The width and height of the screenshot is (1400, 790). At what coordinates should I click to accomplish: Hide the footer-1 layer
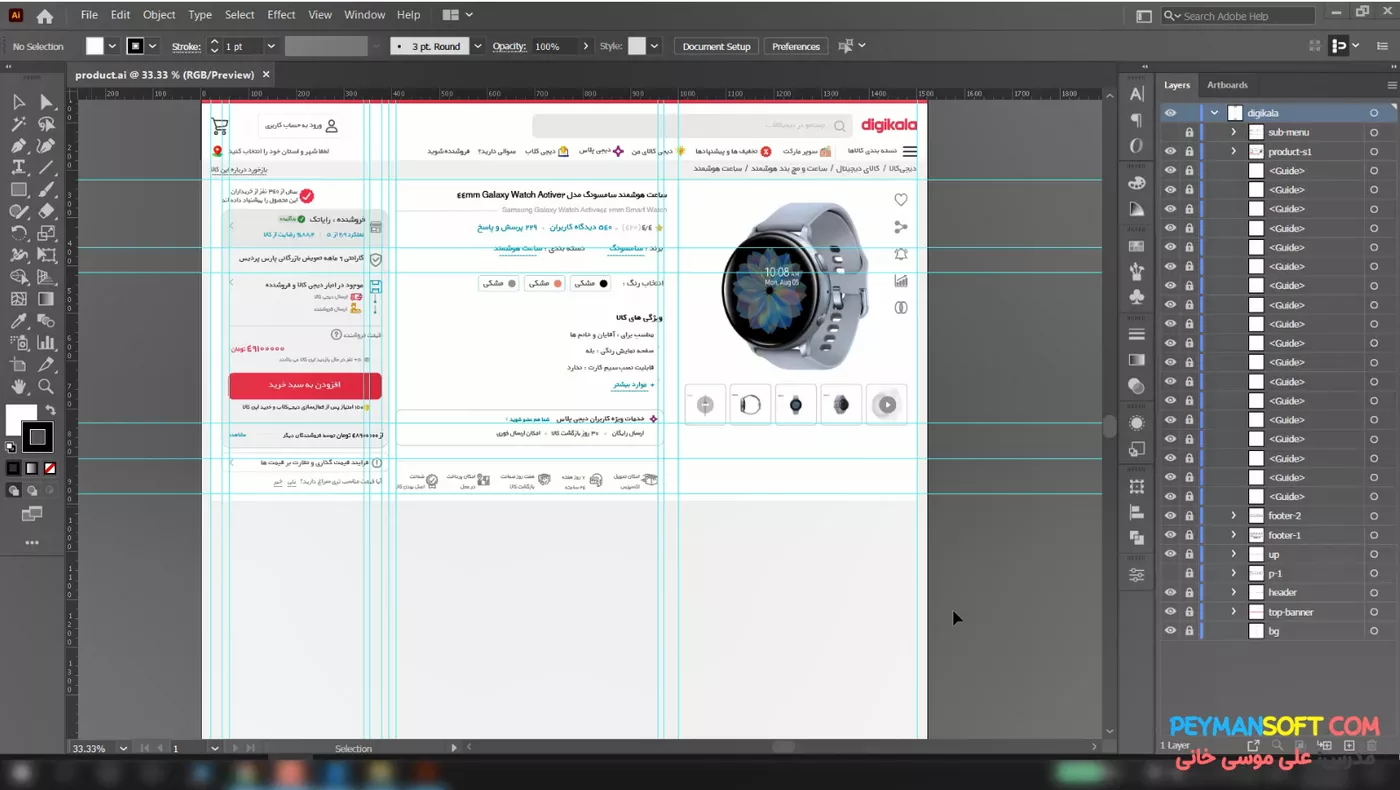pyautogui.click(x=1170, y=535)
